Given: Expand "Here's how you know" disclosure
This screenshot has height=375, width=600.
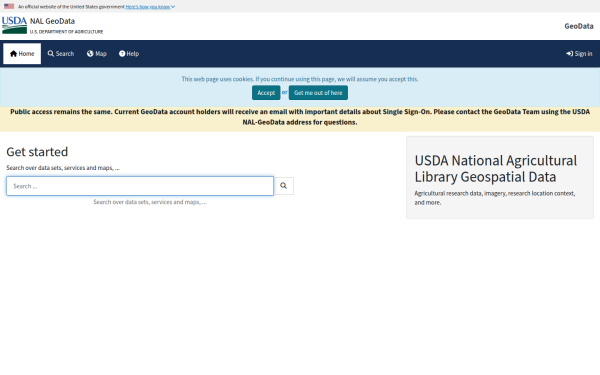Looking at the screenshot, I should [150, 7].
